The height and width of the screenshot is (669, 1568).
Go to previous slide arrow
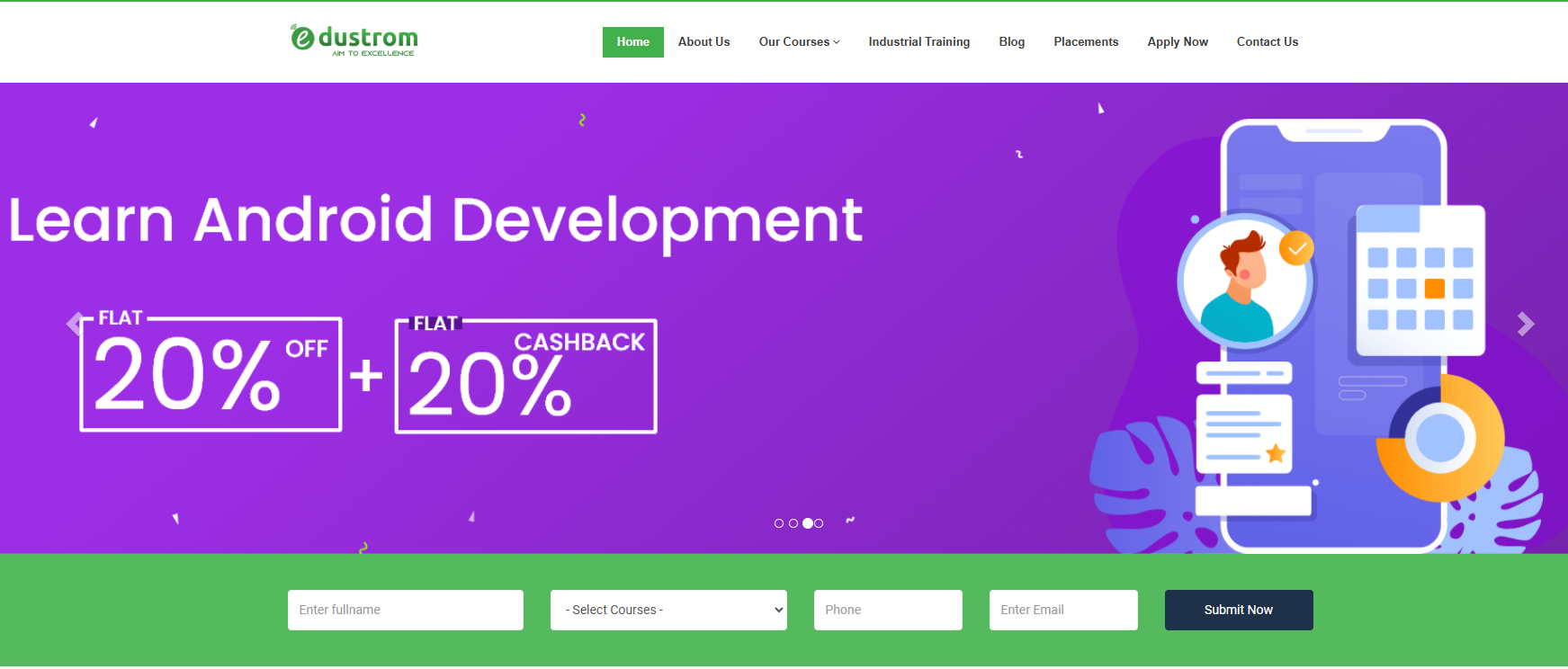pos(75,324)
